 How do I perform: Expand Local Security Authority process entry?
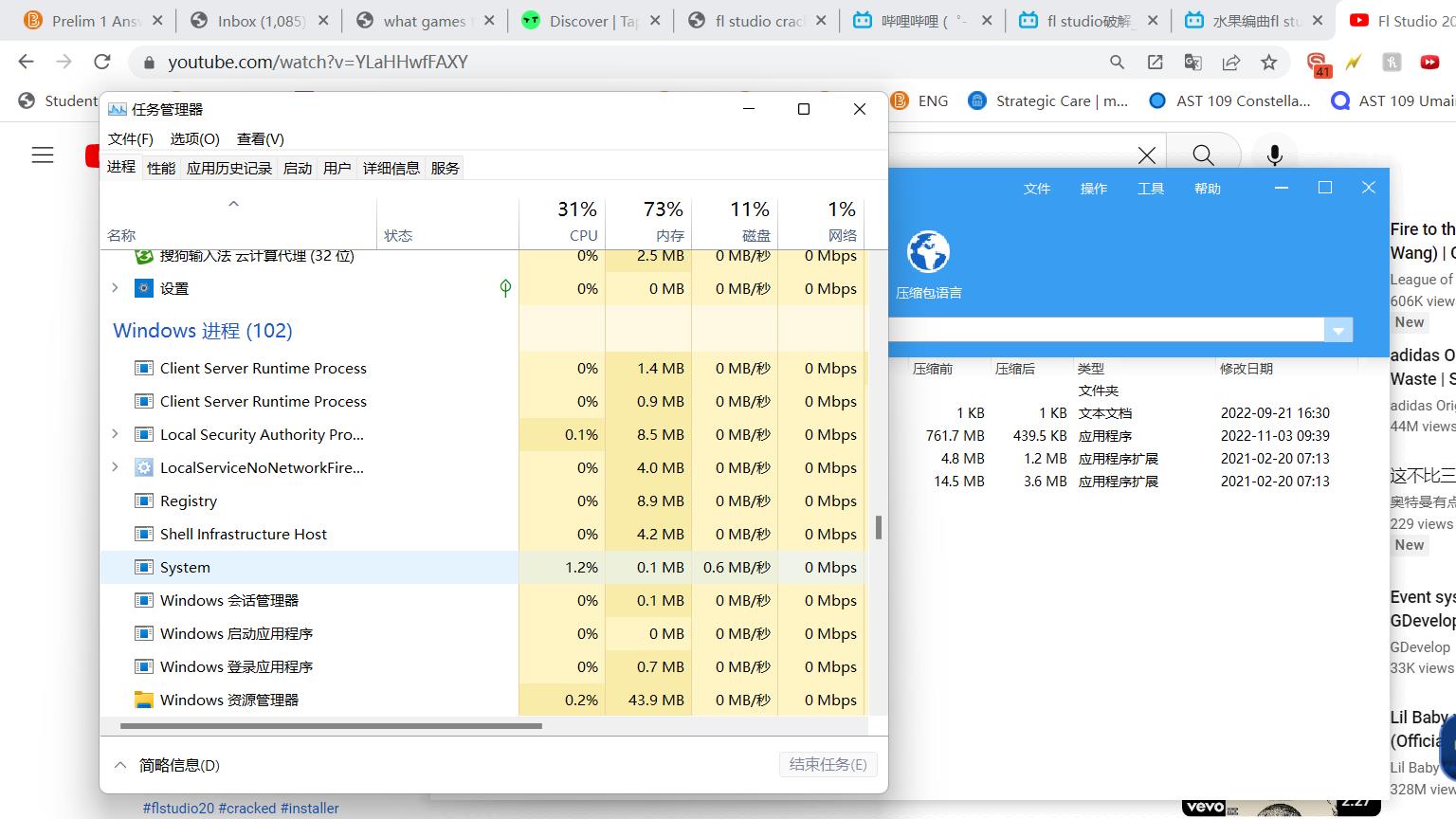116,434
